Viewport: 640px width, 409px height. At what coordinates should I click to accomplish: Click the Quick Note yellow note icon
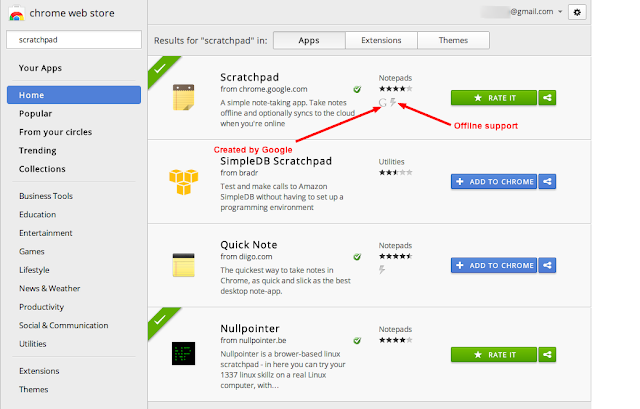pyautogui.click(x=183, y=265)
